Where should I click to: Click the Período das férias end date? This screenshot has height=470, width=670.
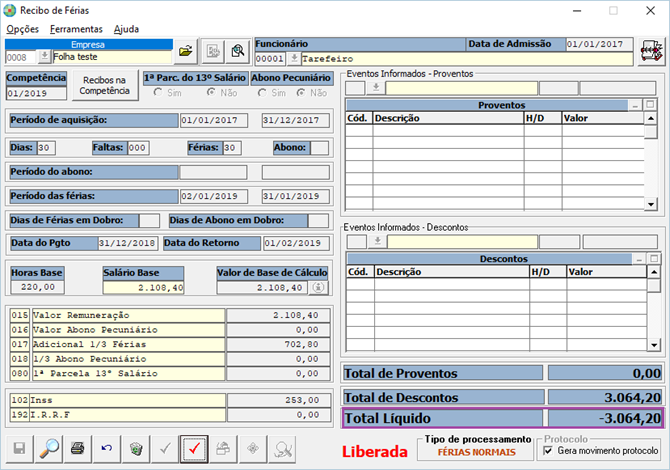click(296, 196)
